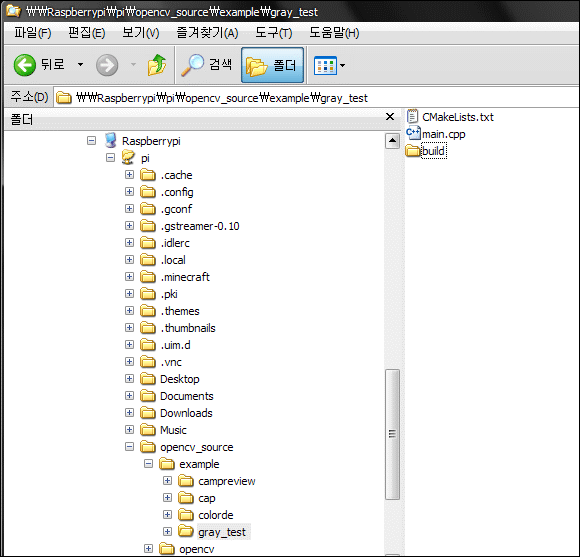
Task: Click the green Back arrow icon
Action: click(x=24, y=65)
